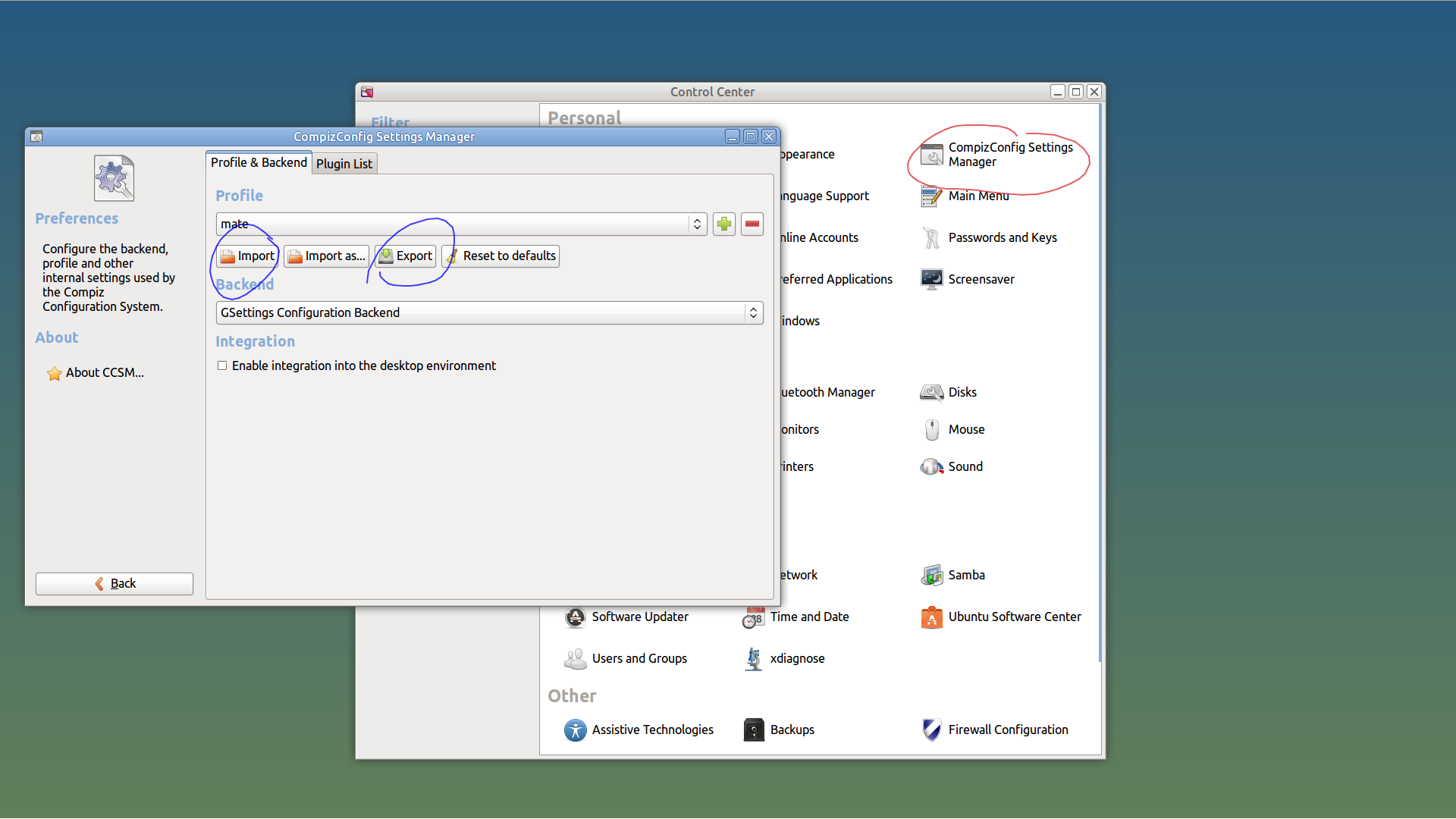
Task: Close the Control Center window
Action: pyautogui.click(x=1094, y=92)
